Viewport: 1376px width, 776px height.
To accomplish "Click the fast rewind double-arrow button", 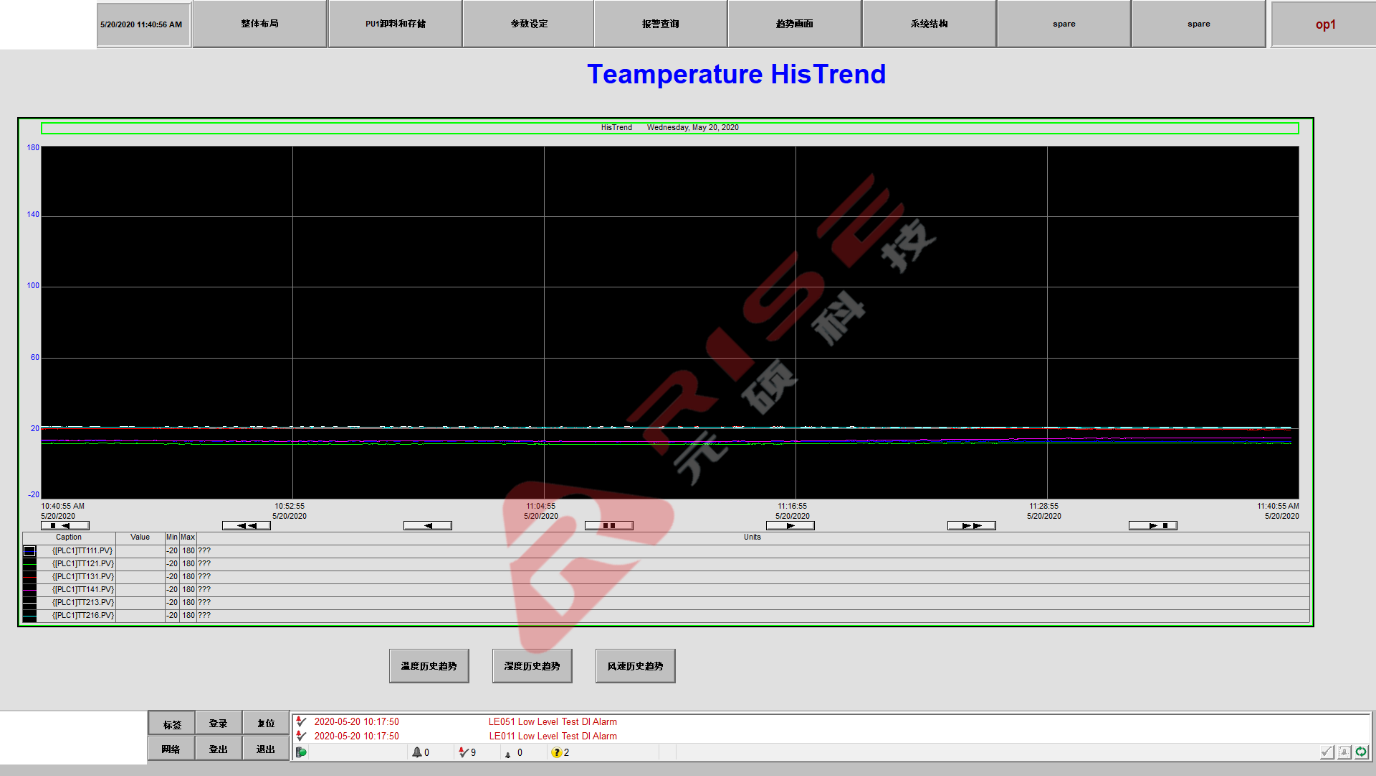I will tap(246, 525).
